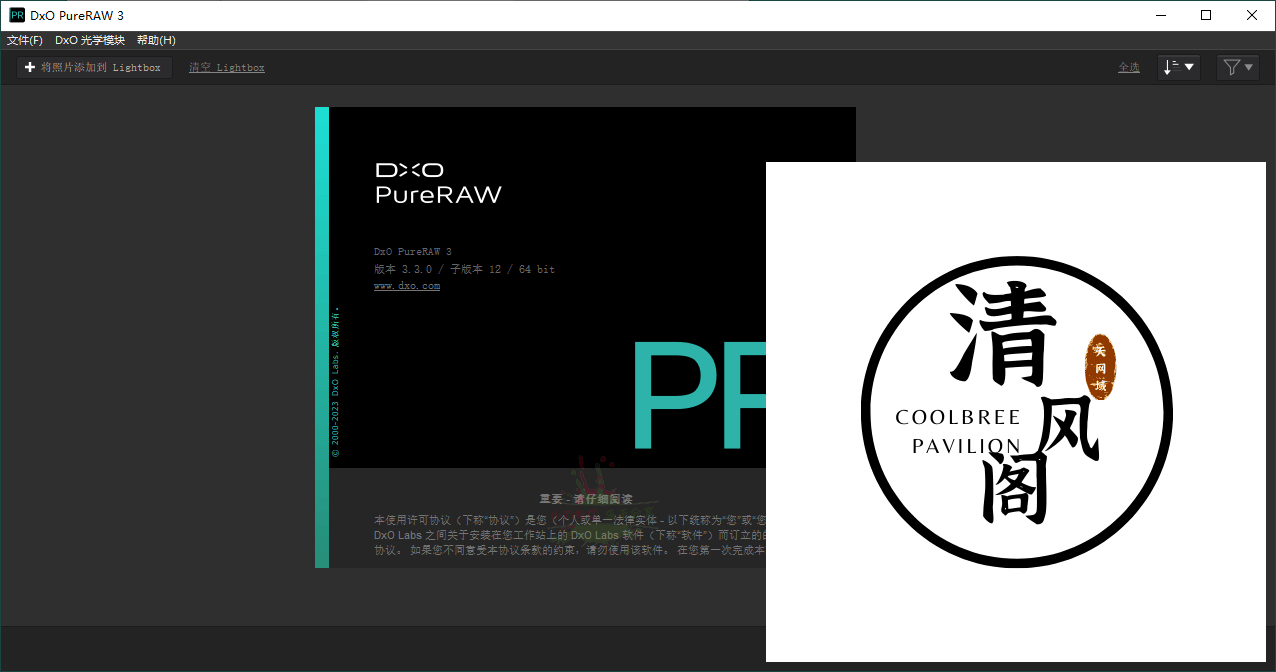Open the DxO 光学模块 menu
This screenshot has width=1276, height=672.
coord(90,40)
